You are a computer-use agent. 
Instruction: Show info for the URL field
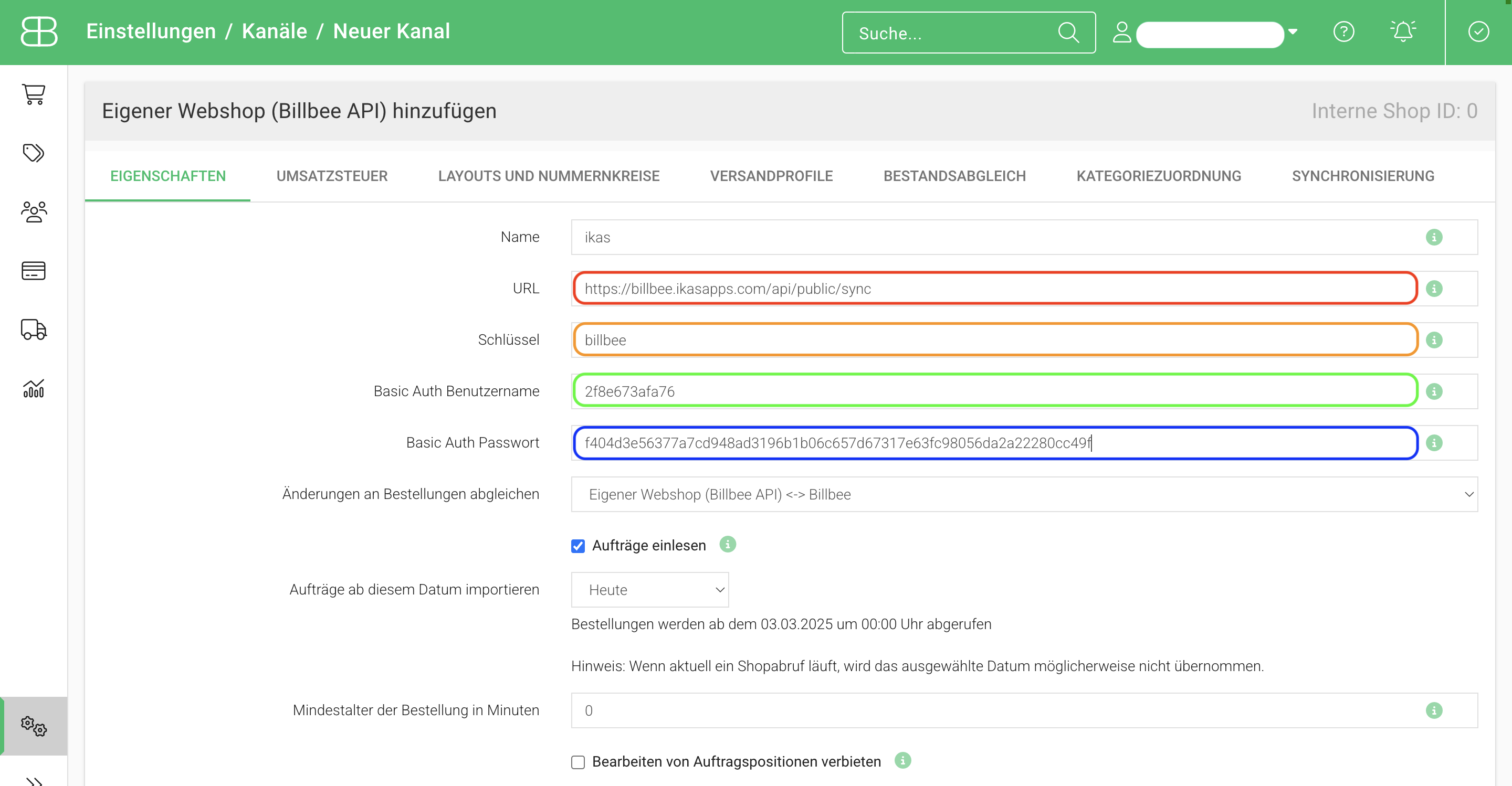(x=1434, y=289)
